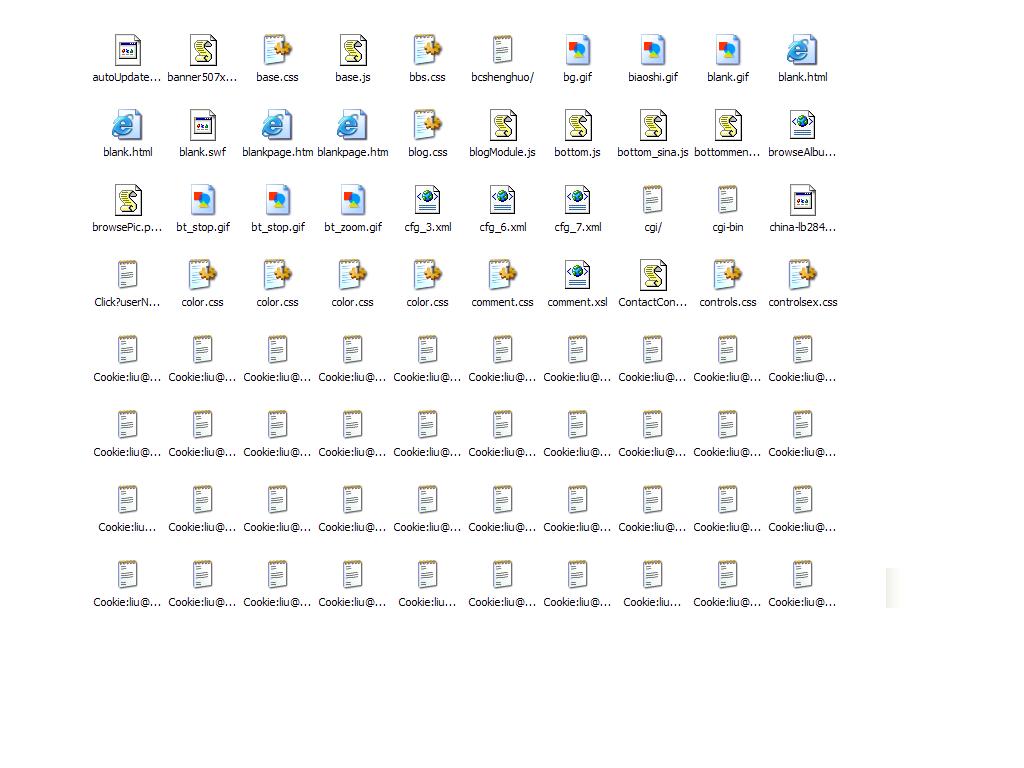
Task: Select the bottom_sina.js file
Action: [x=652, y=126]
